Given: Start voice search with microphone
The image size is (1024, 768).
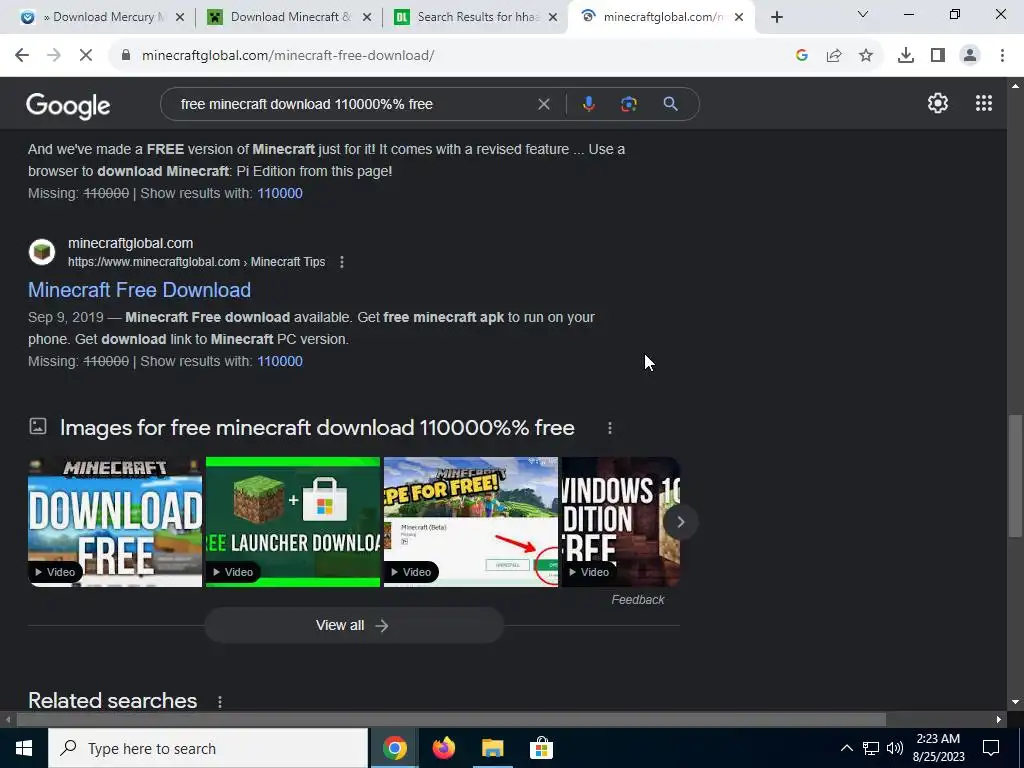Looking at the screenshot, I should click(x=588, y=104).
